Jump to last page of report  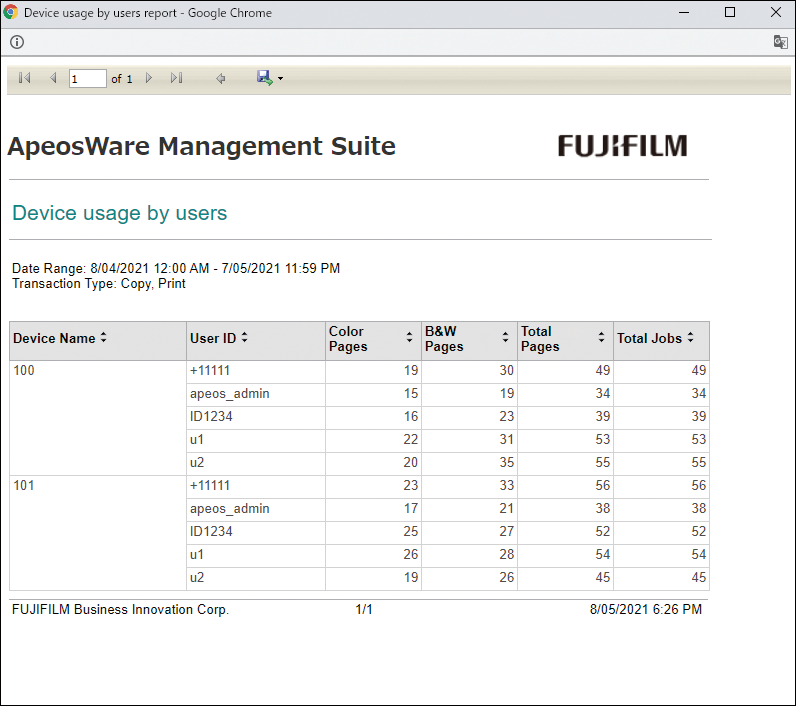pos(176,78)
